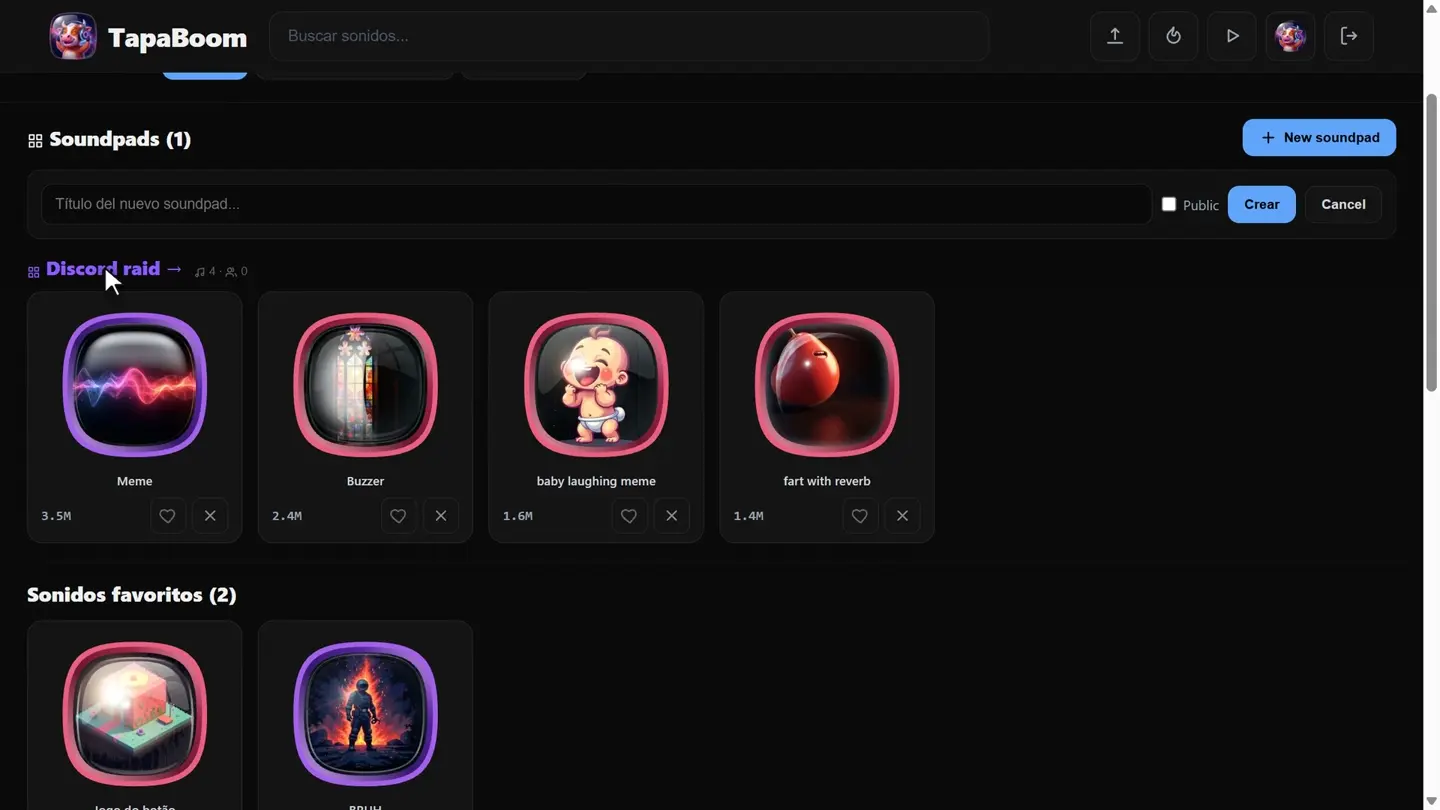Viewport: 1440px width, 810px height.
Task: Click the 2.4M play count
Action: coord(287,516)
